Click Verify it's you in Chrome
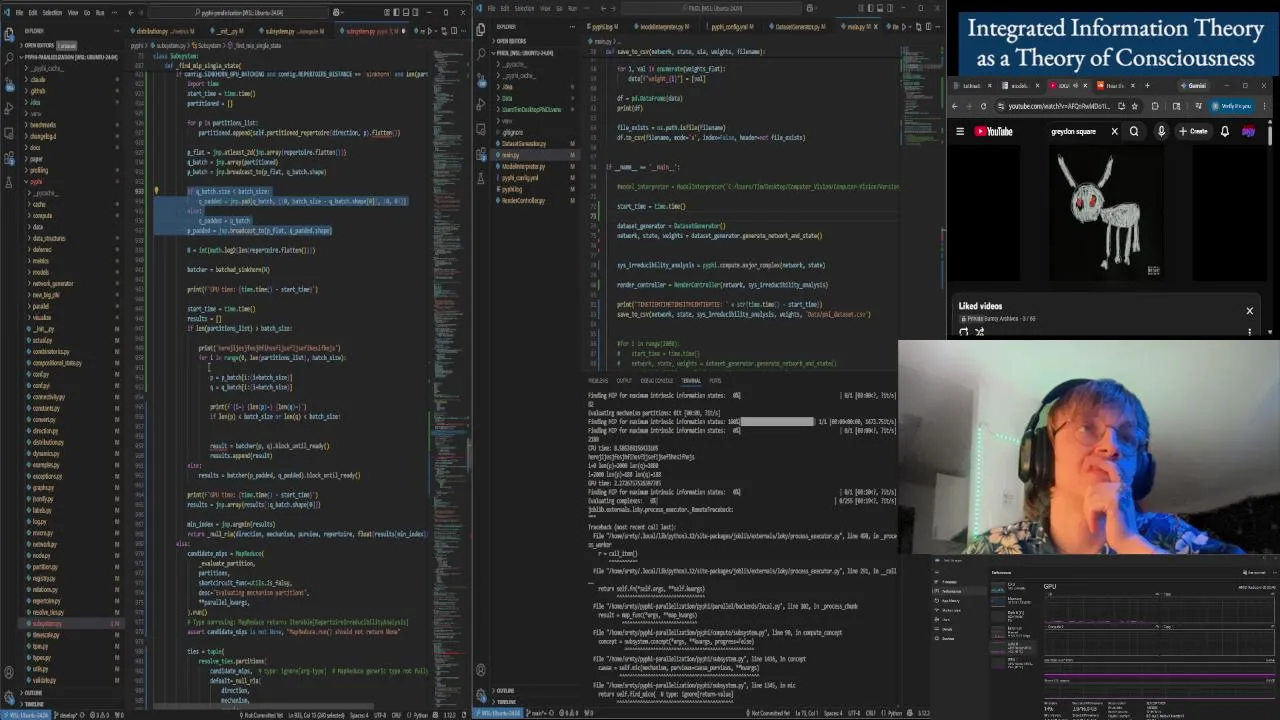This screenshot has width=1280, height=720. click(x=1232, y=106)
